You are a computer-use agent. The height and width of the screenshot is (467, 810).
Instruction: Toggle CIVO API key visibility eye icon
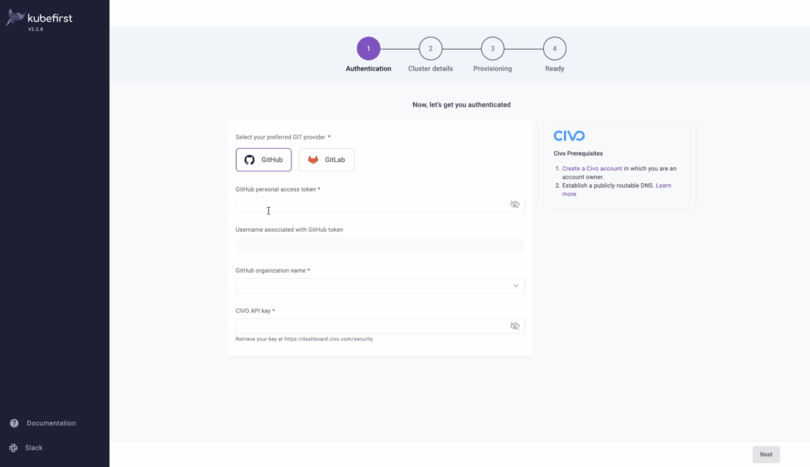515,326
